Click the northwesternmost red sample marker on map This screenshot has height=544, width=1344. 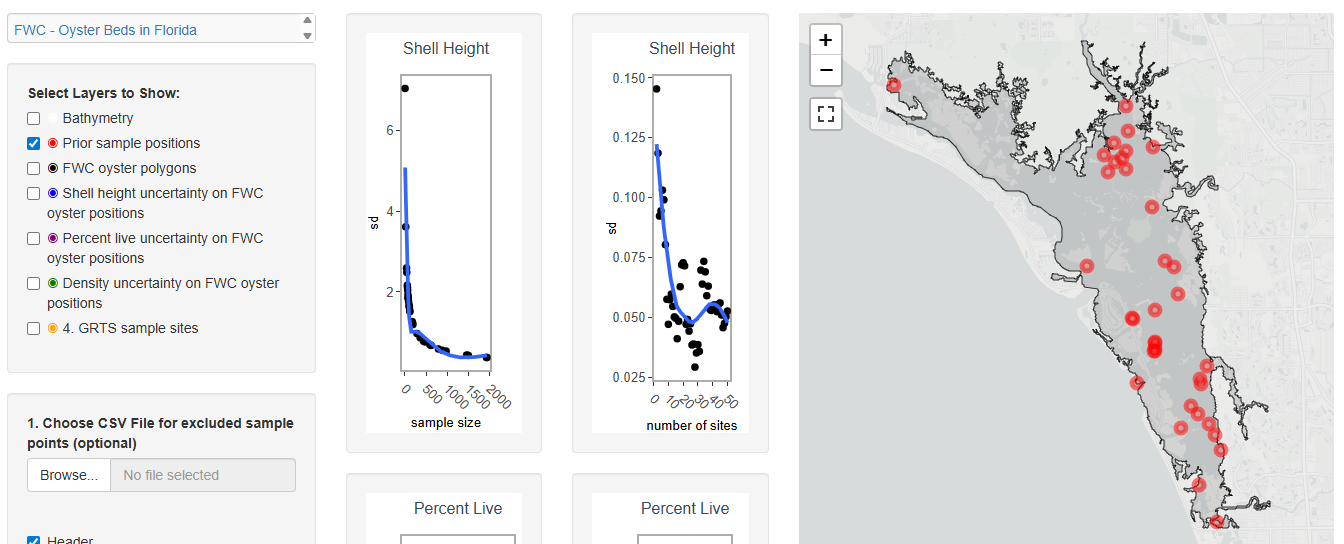[893, 85]
